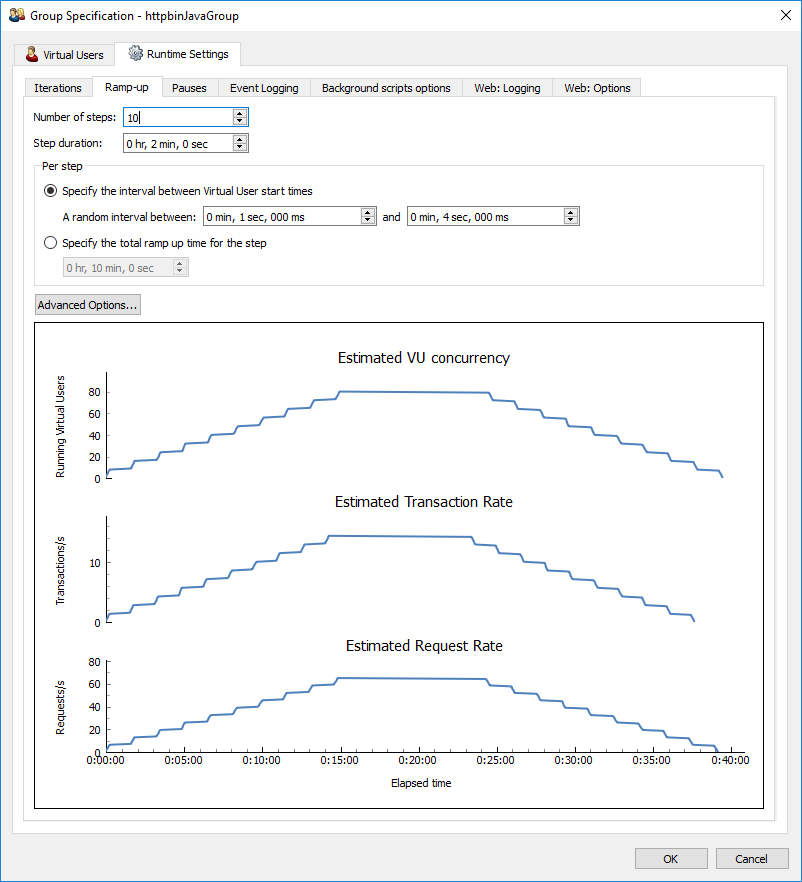Increase the Number of steps value
Image resolution: width=802 pixels, height=882 pixels.
(x=239, y=113)
